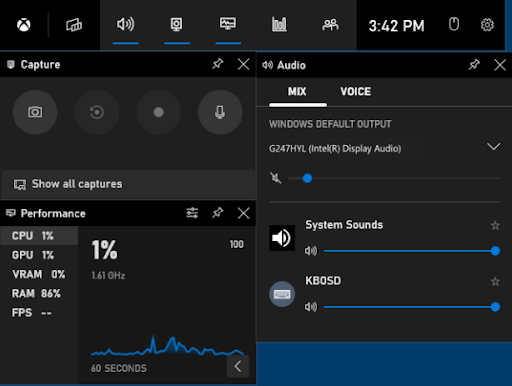Expand the default output device dropdown
Screen dimensions: 512x386
(494, 147)
